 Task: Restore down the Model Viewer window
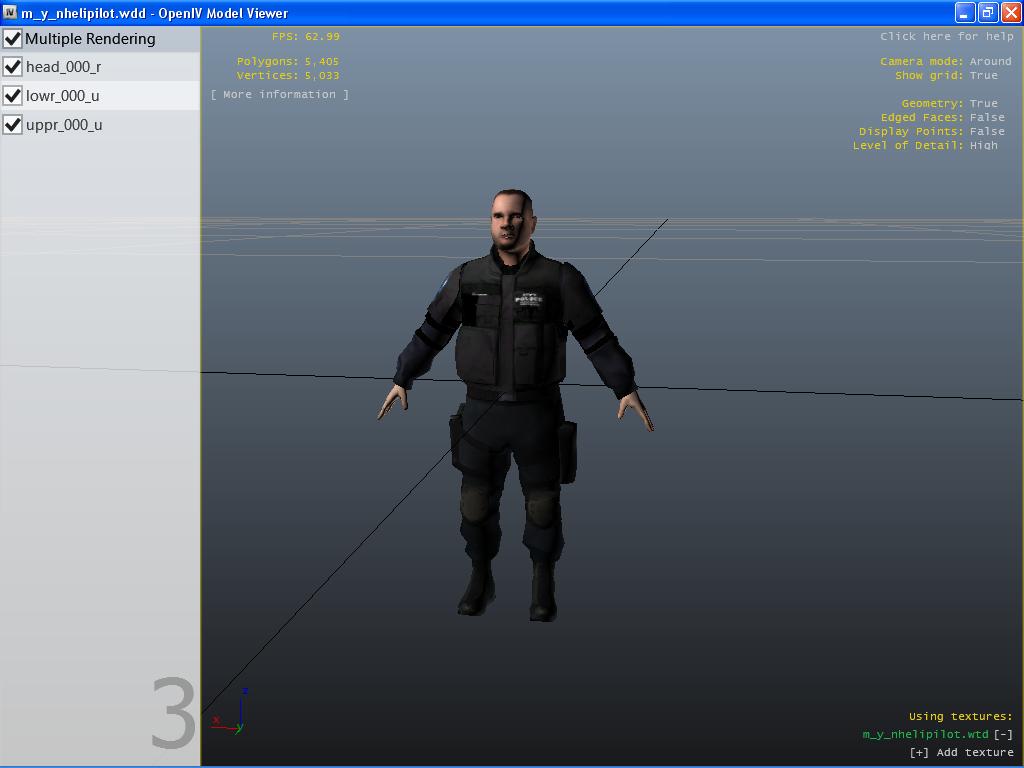tap(988, 13)
